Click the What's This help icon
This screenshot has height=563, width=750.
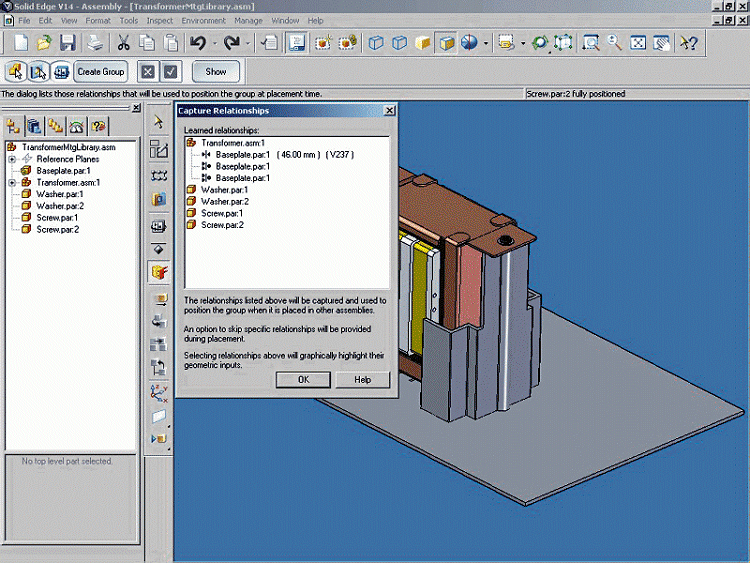point(689,43)
